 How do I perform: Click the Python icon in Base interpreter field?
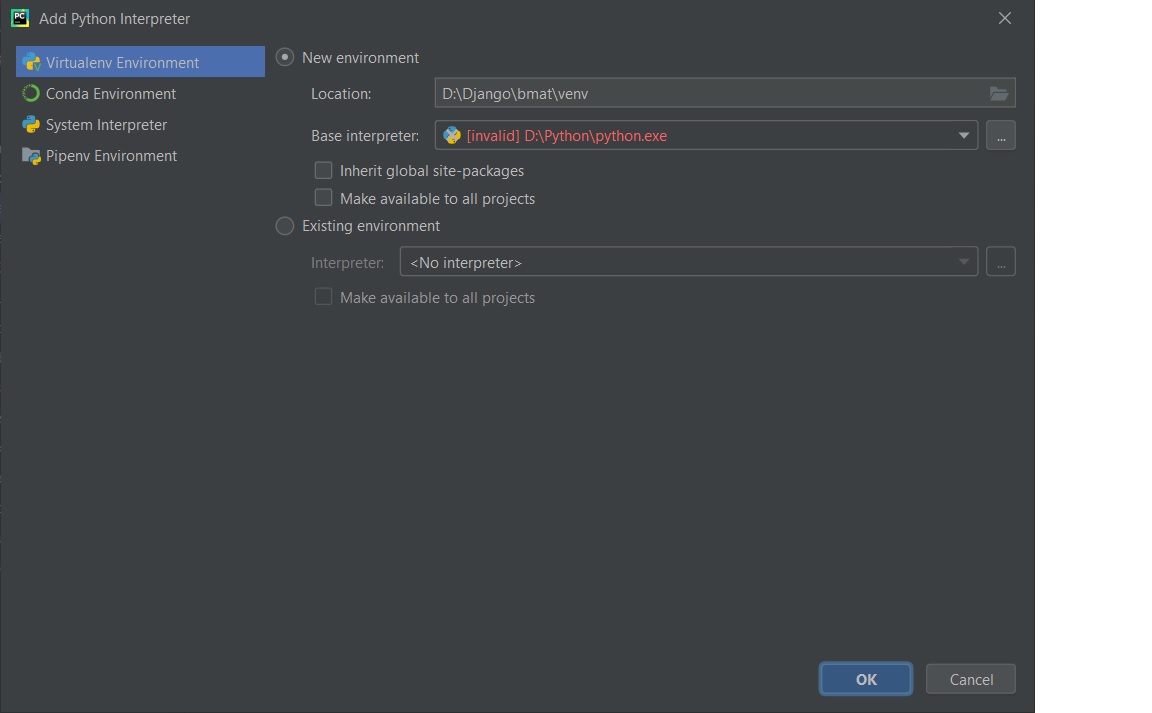452,135
